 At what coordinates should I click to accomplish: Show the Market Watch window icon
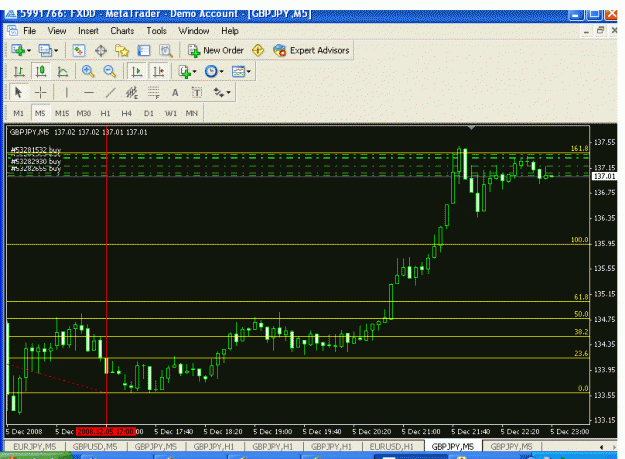pyautogui.click(x=79, y=51)
